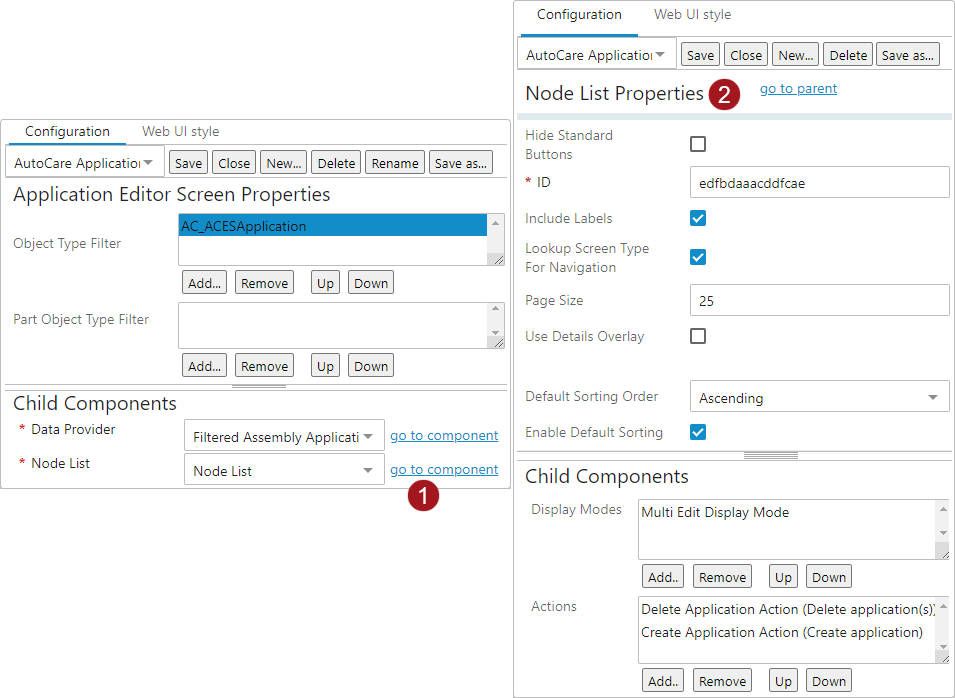The height and width of the screenshot is (698, 955).
Task: Click Close in Application Editor Screen panel
Action: click(x=234, y=163)
